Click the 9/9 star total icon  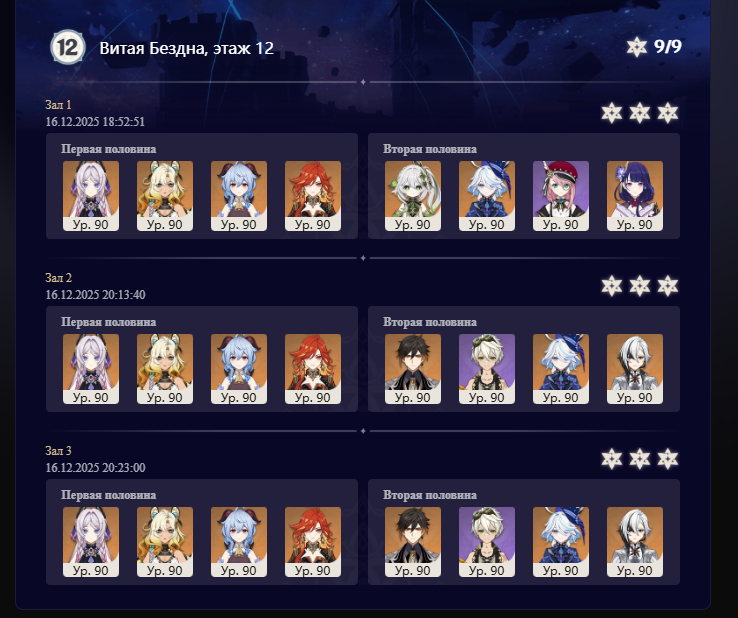pos(637,47)
